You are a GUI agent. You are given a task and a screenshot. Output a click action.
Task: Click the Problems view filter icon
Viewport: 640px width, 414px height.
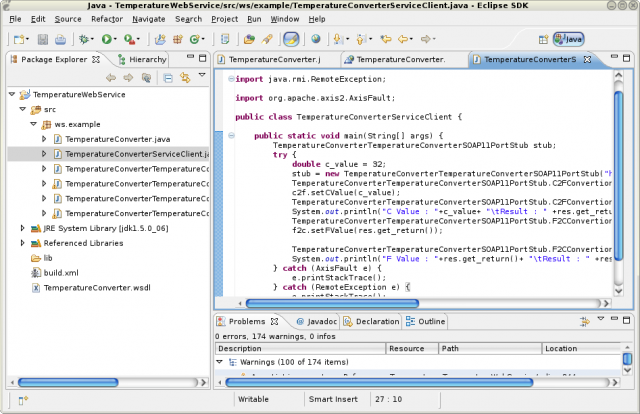coord(584,322)
